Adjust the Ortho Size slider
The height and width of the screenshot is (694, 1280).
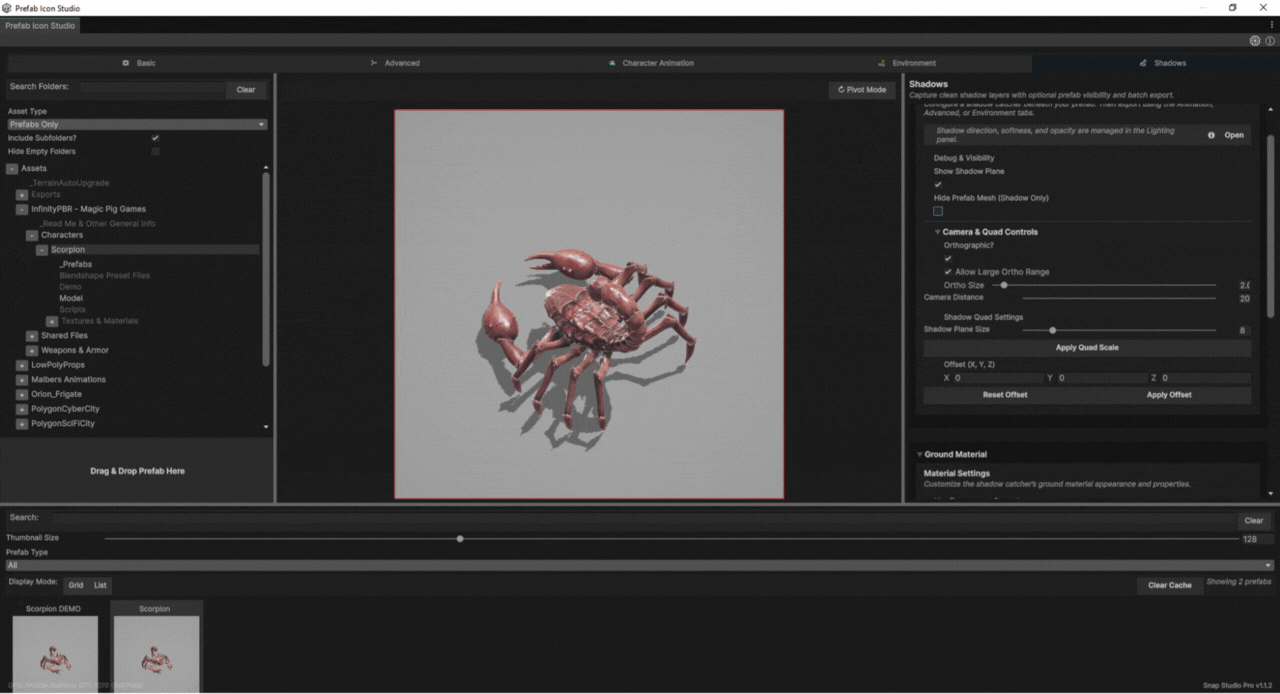click(1104, 285)
